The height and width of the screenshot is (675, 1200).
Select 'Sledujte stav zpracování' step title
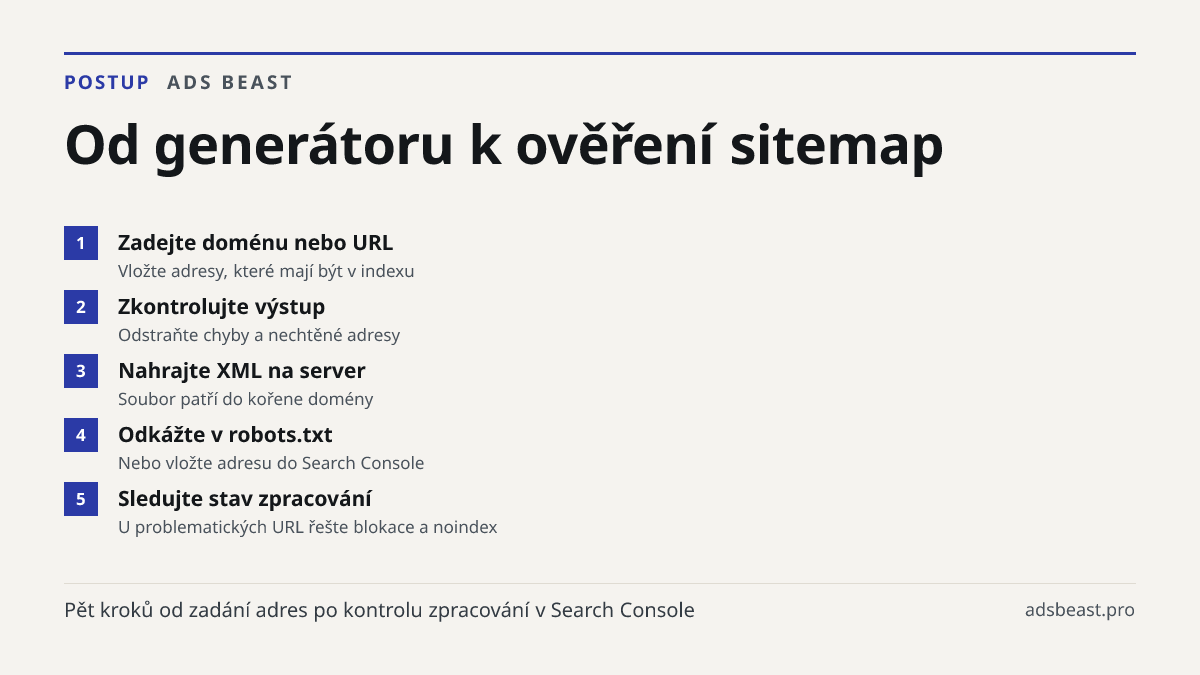(x=245, y=499)
